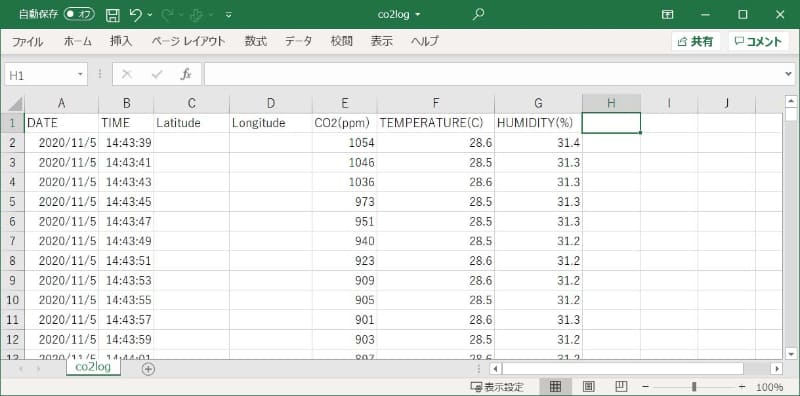Open the ファイル tab
This screenshot has width=800, height=396.
pyautogui.click(x=28, y=41)
